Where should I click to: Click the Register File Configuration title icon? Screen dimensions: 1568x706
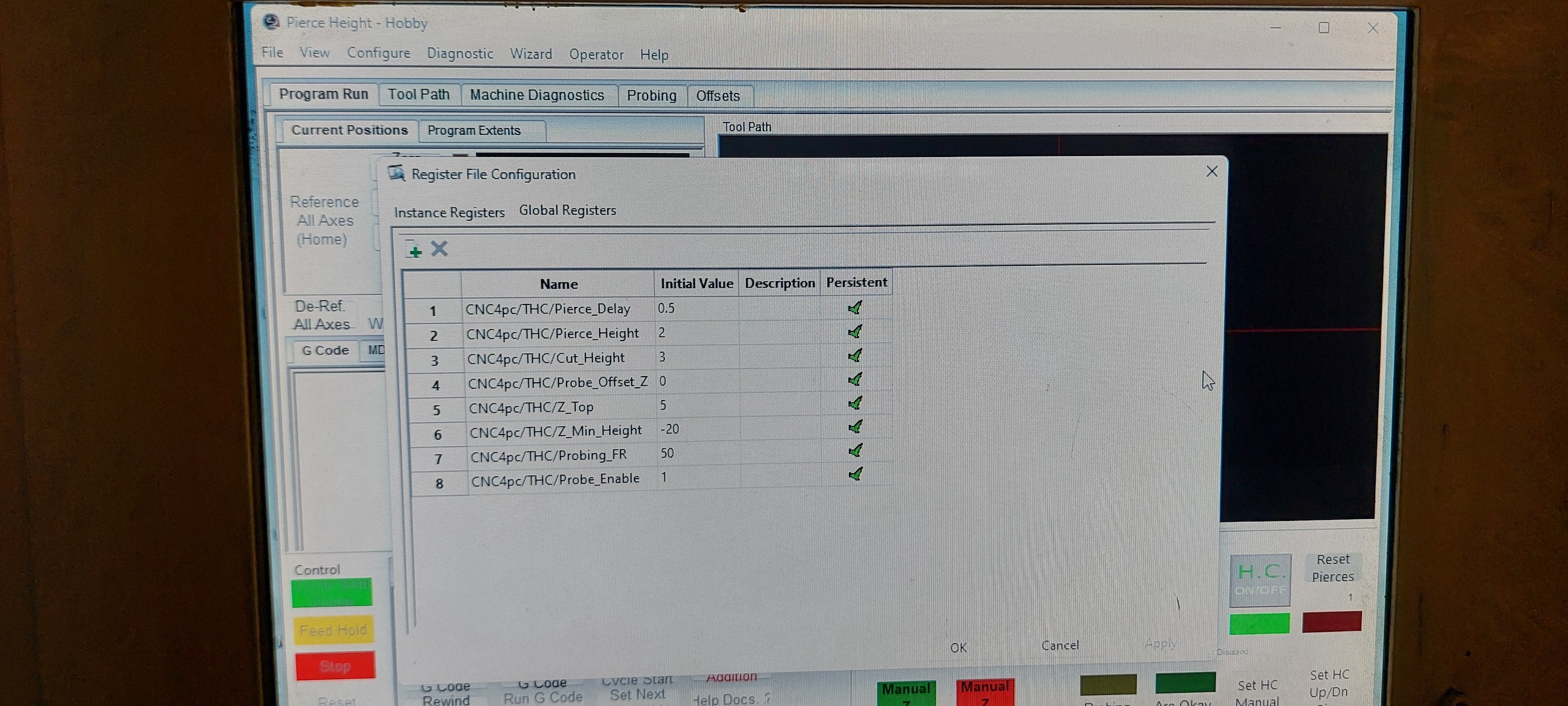pyautogui.click(x=397, y=174)
